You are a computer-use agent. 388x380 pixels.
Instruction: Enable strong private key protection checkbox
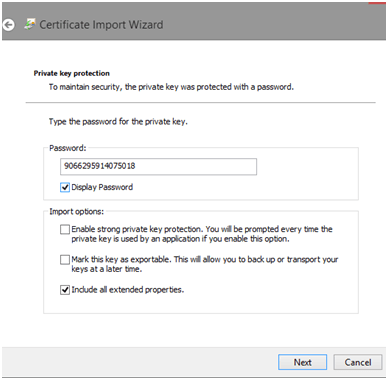tap(65, 229)
